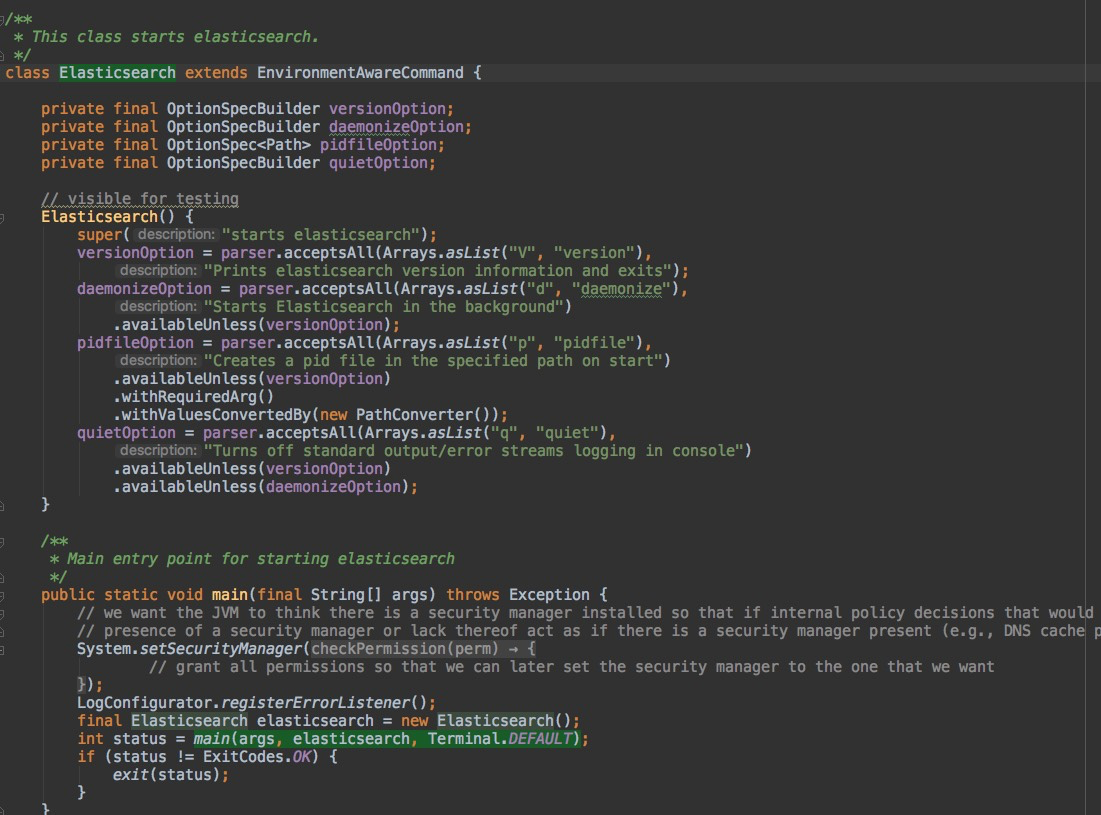This screenshot has height=815, width=1101.
Task: Click the '// presence of a security manager' comment
Action: point(588,631)
